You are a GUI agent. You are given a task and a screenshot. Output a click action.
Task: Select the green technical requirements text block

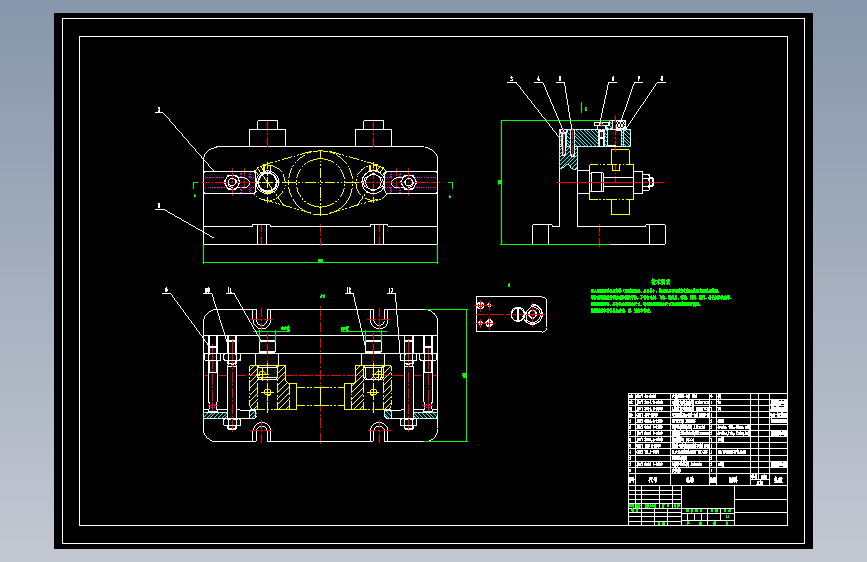(661, 297)
